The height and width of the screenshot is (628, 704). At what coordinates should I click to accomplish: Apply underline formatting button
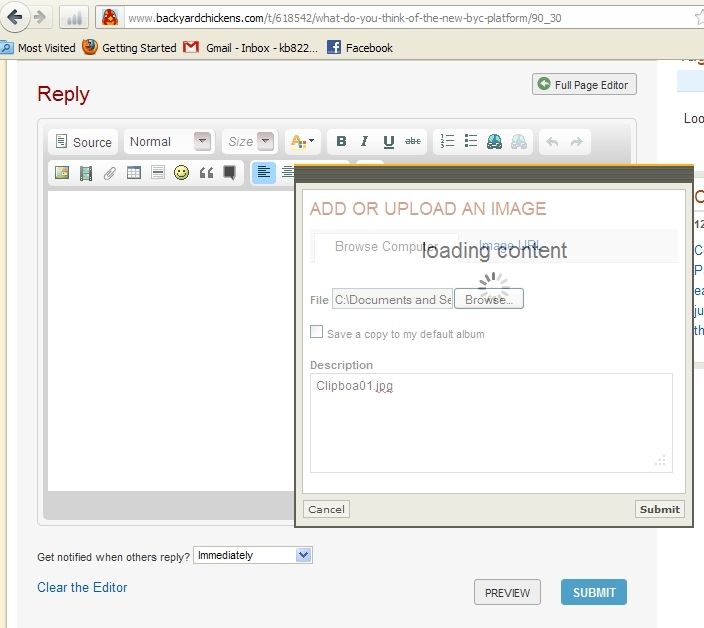coord(388,142)
